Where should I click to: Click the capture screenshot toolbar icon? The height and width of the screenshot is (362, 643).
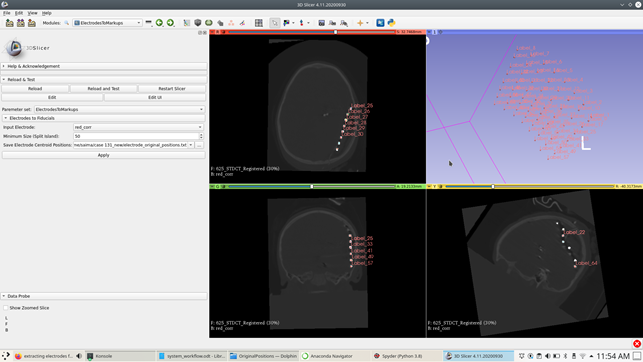[x=322, y=23]
